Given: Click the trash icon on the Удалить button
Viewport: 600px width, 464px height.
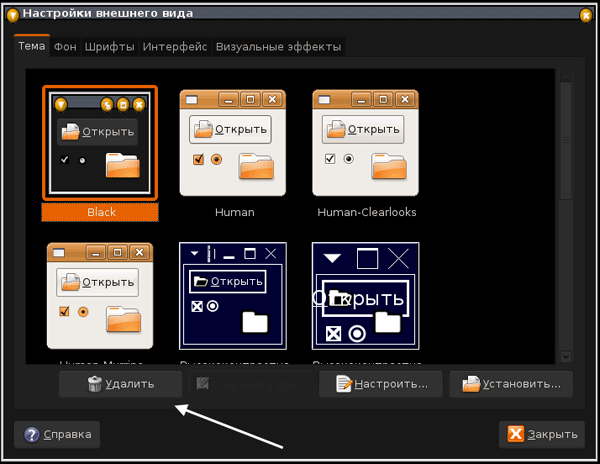Looking at the screenshot, I should (x=95, y=384).
